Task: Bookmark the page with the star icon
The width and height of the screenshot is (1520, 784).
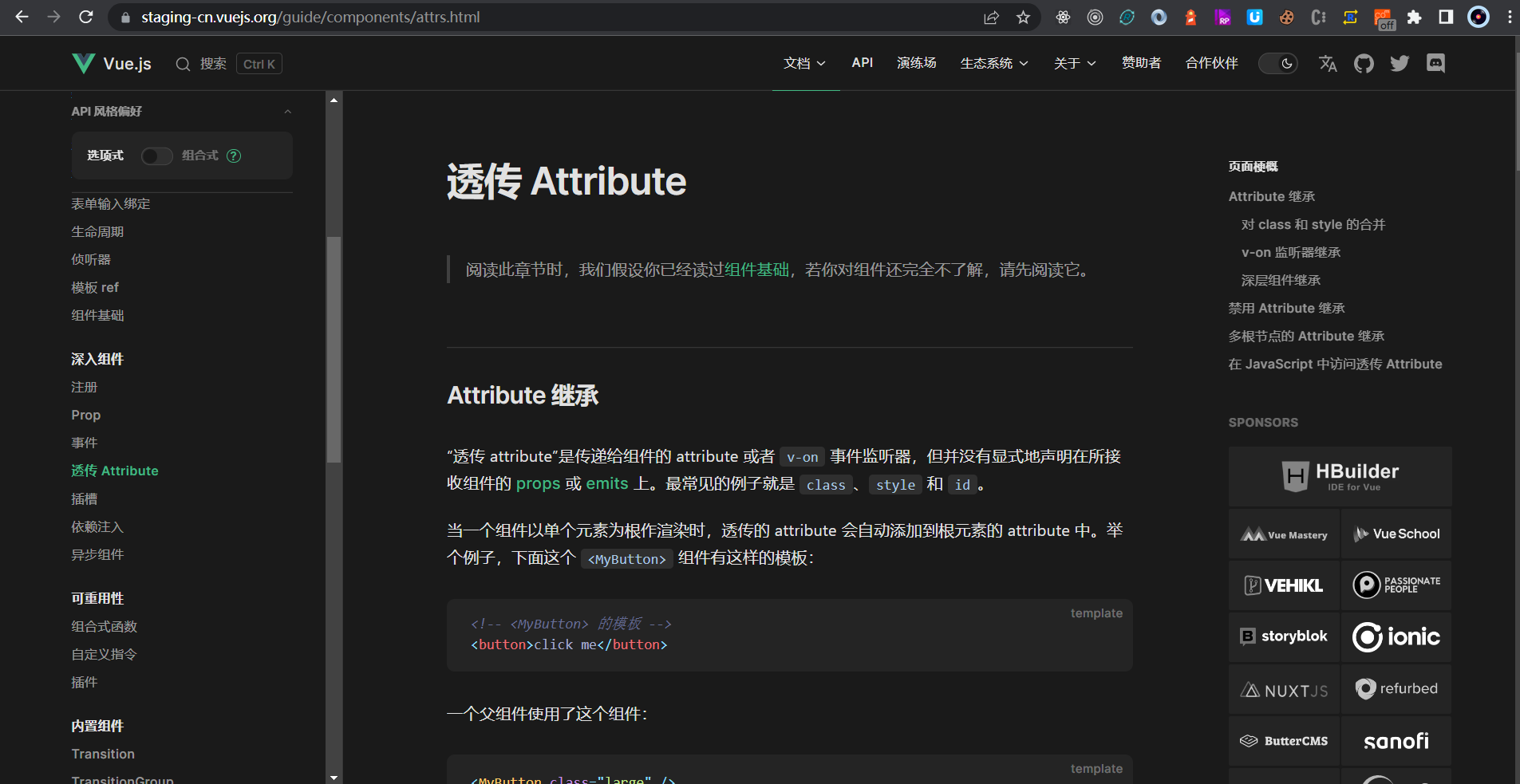Action: (x=1023, y=18)
